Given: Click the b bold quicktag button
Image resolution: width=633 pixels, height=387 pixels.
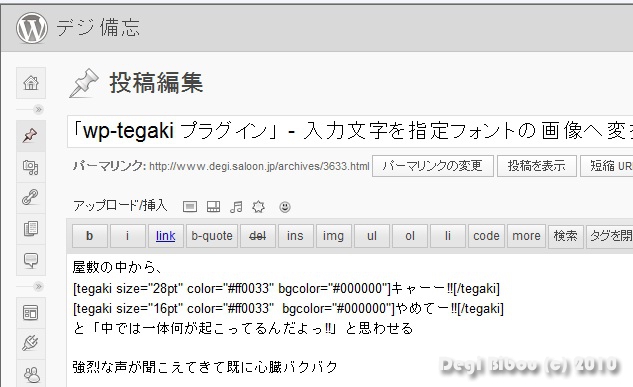Looking at the screenshot, I should (90, 236).
